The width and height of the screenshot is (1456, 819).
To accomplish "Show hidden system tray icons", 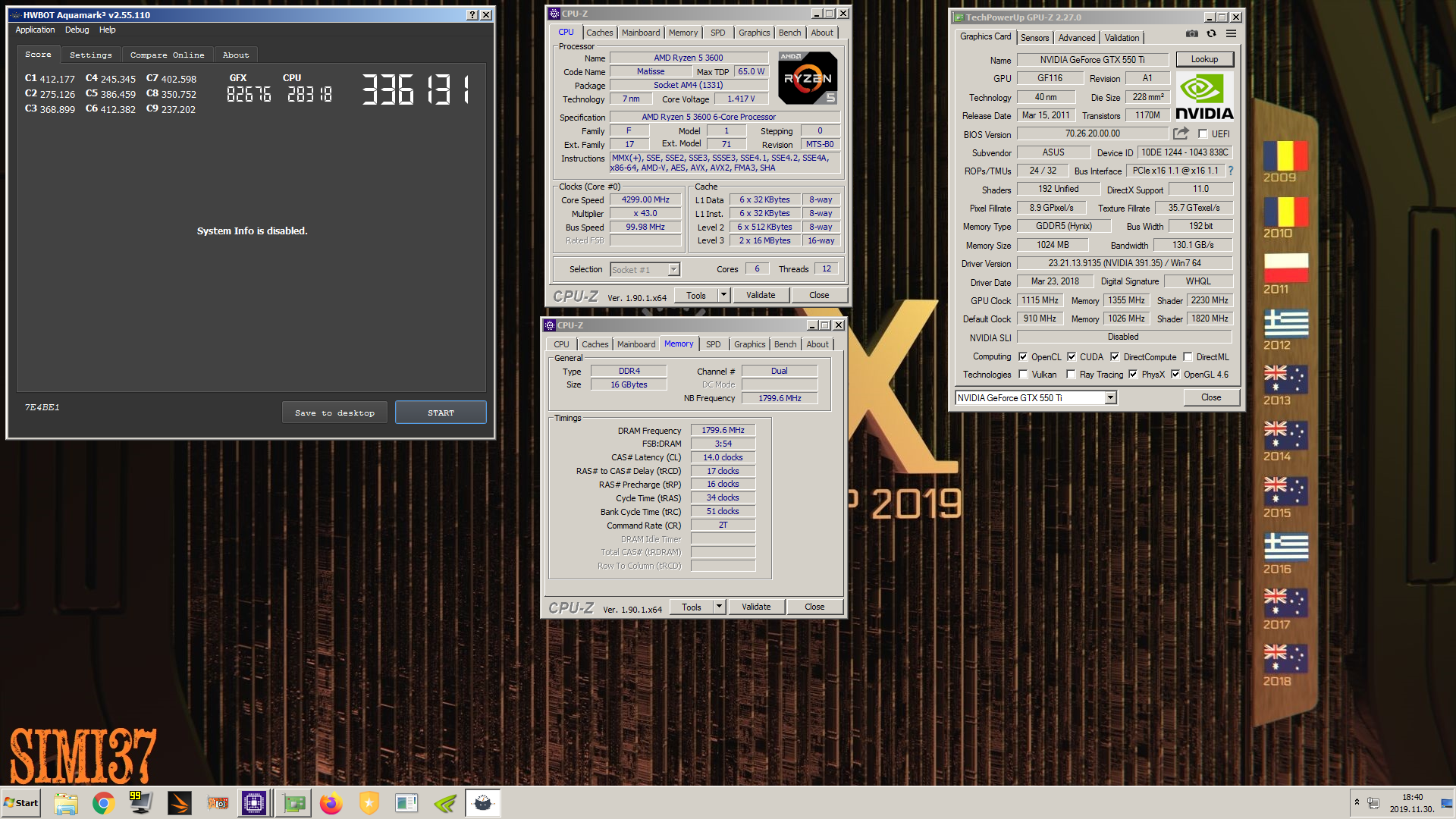I will pos(1357,802).
